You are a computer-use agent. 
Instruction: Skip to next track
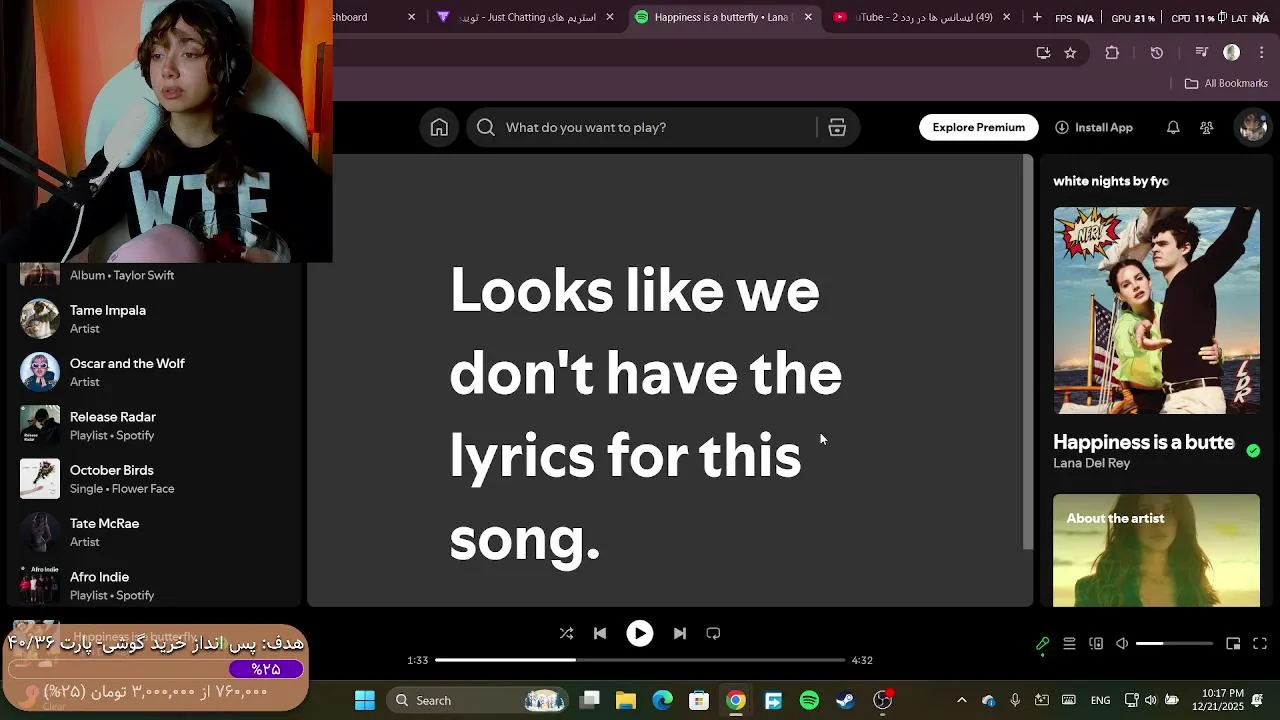pyautogui.click(x=680, y=633)
